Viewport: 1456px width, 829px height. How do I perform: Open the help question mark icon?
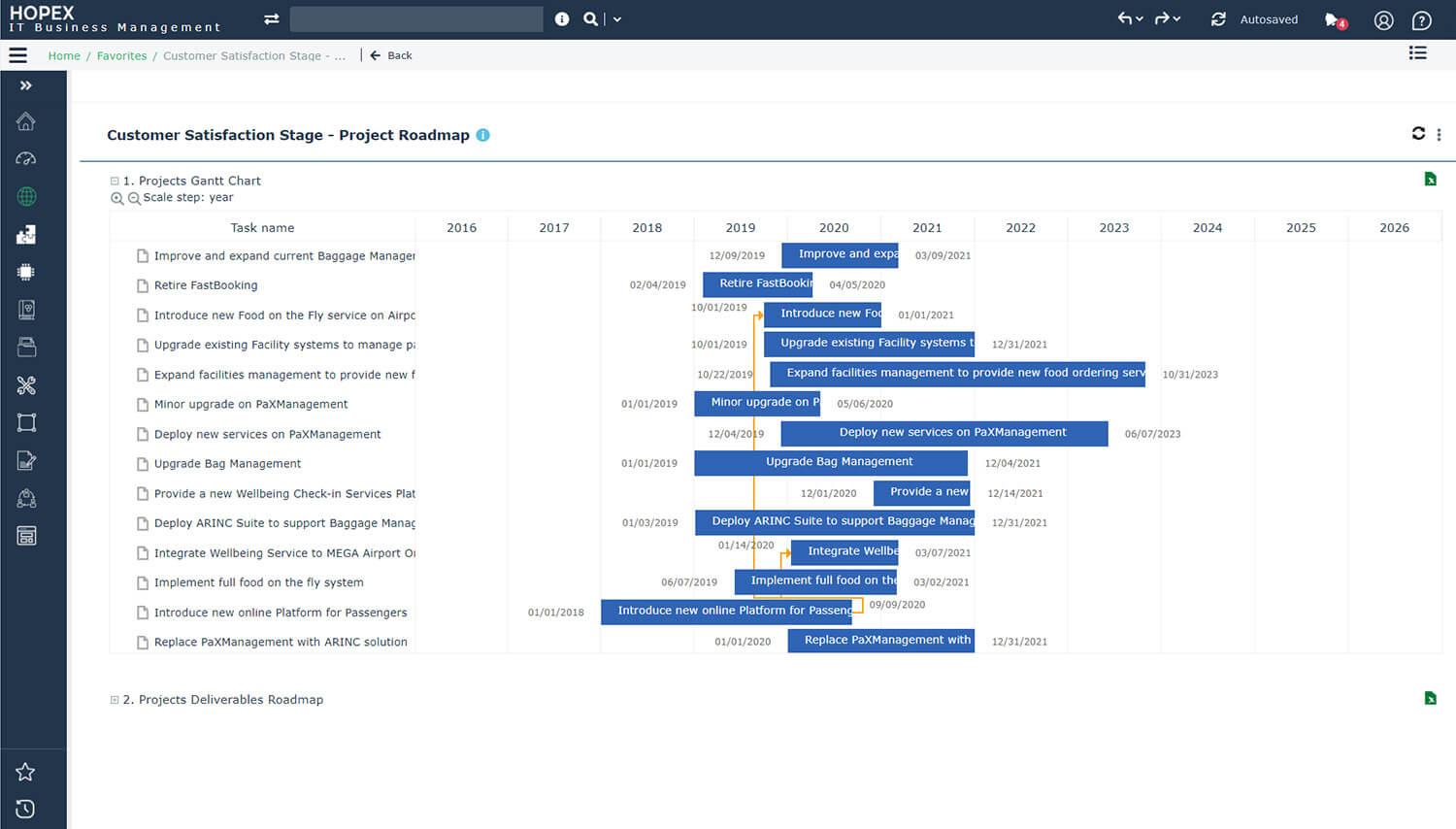[1422, 20]
